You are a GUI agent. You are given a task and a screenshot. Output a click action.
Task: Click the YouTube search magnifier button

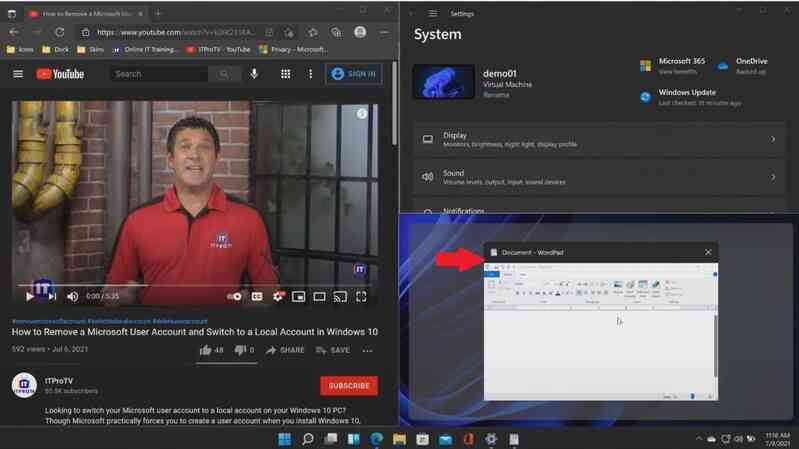tap(224, 74)
